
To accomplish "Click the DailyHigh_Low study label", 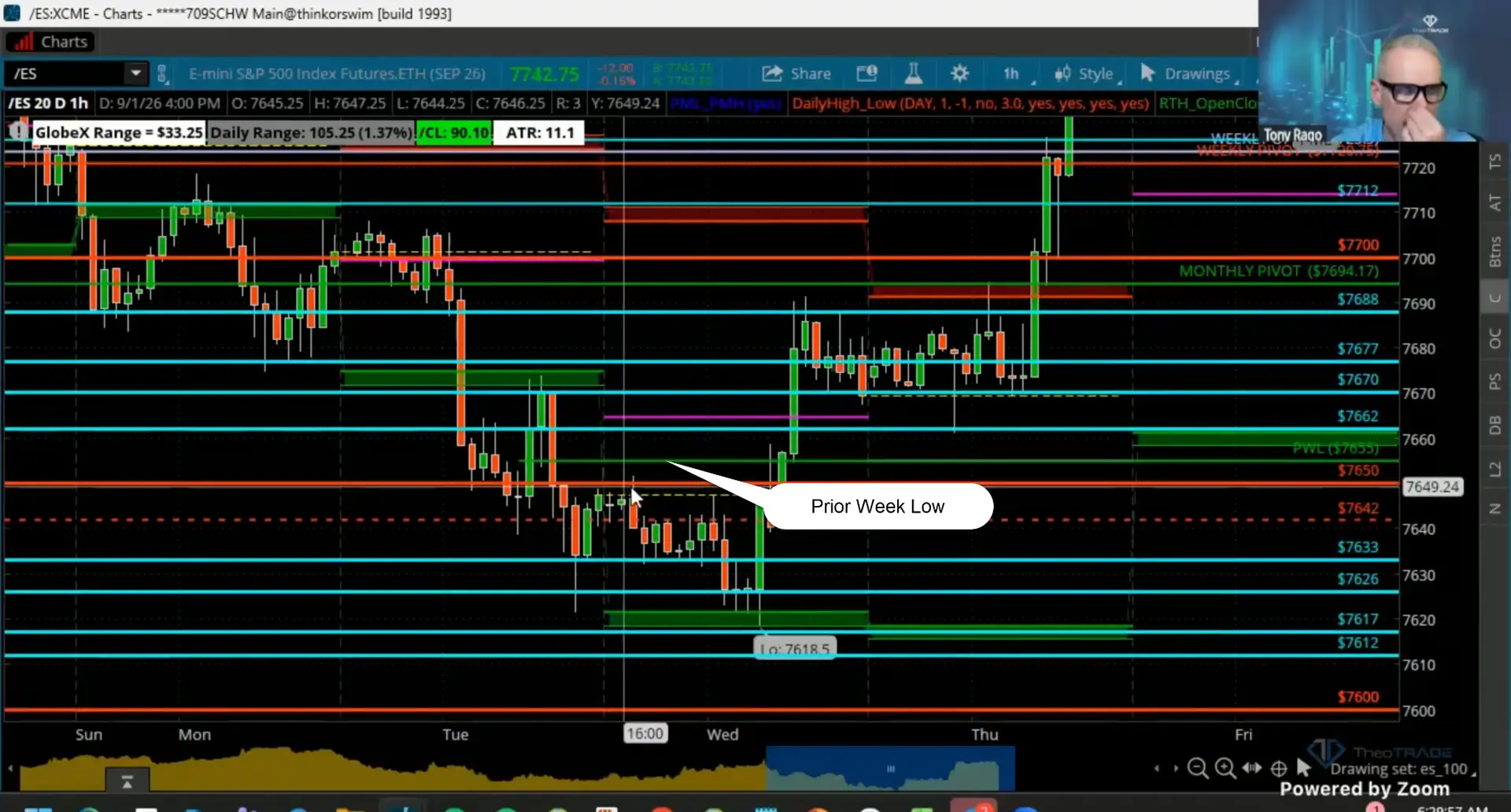I will (970, 103).
